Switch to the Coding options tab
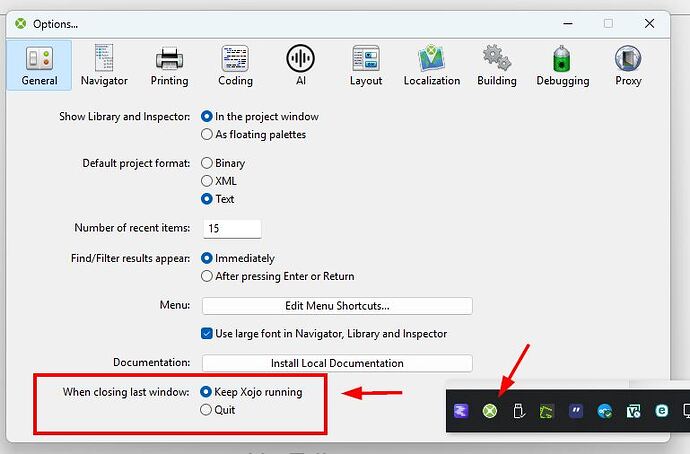Screen dimensions: 690x454 (235, 66)
